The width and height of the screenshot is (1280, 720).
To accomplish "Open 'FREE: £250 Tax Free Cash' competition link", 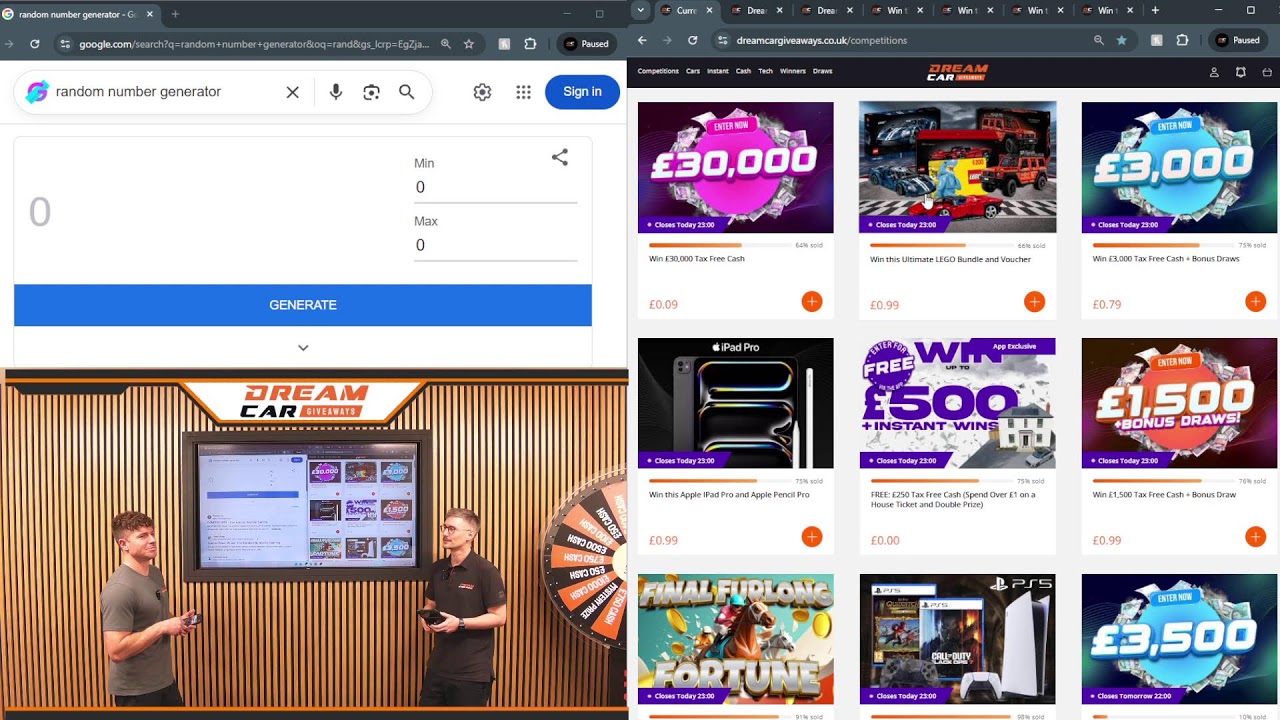I will [x=952, y=499].
